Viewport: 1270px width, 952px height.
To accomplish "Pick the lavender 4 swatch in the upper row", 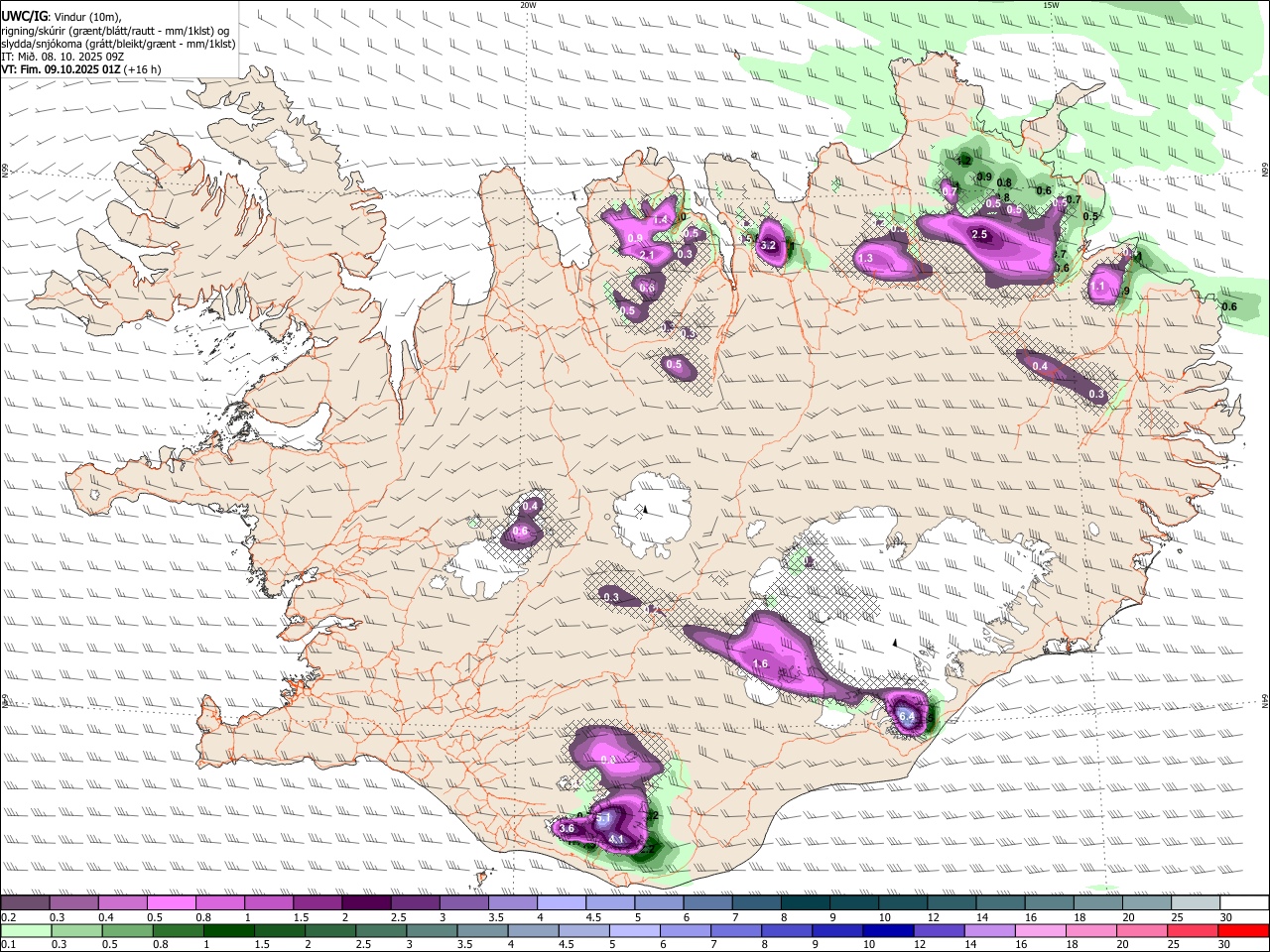I will pyautogui.click(x=562, y=902).
